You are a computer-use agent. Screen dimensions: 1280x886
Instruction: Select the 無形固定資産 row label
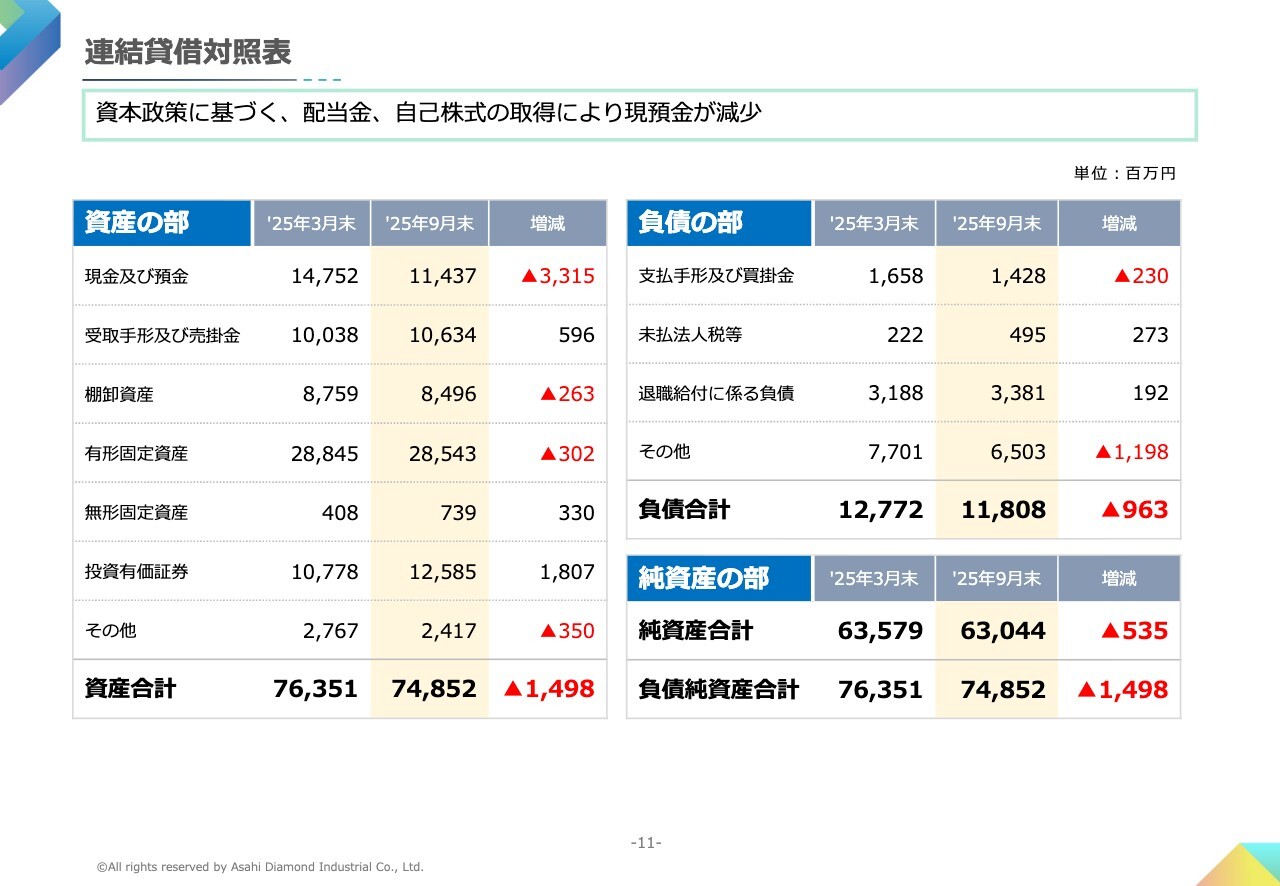(x=136, y=513)
